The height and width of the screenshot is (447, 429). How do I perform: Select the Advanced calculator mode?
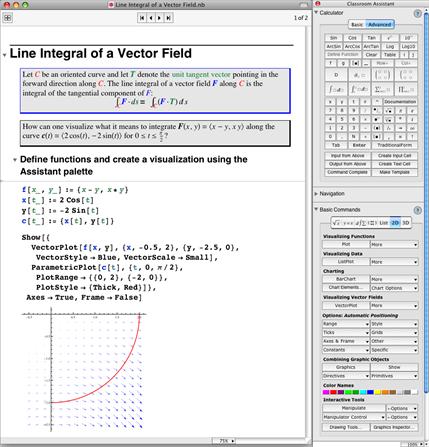point(380,25)
